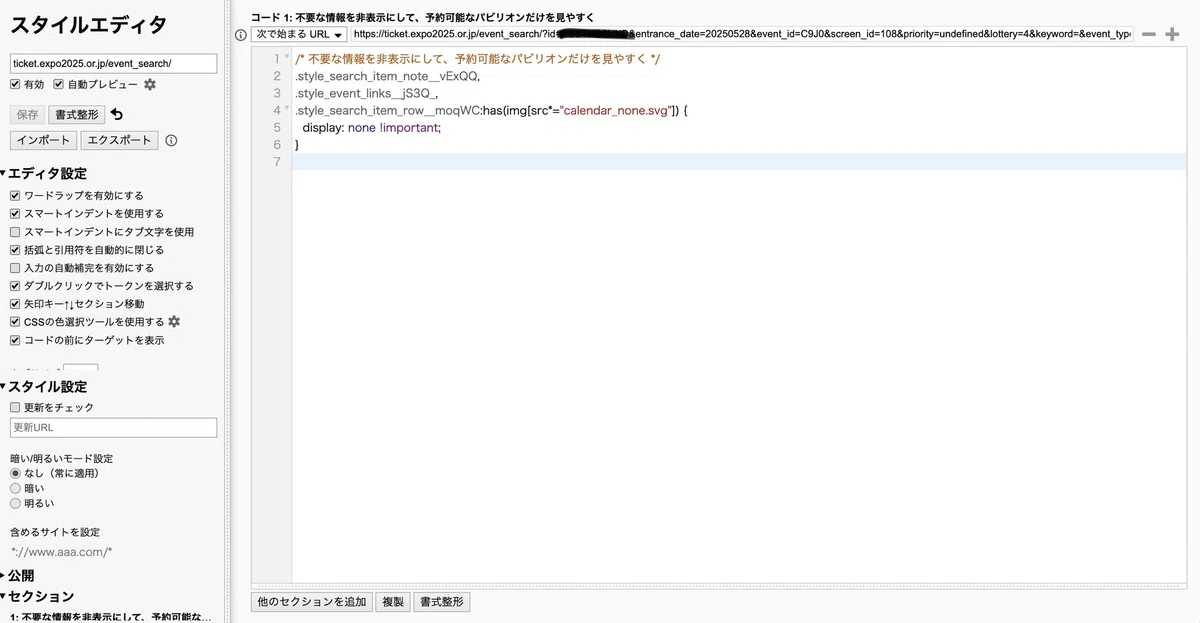
Task: Click スタイルエディタ heading
Action: pyautogui.click(x=88, y=25)
